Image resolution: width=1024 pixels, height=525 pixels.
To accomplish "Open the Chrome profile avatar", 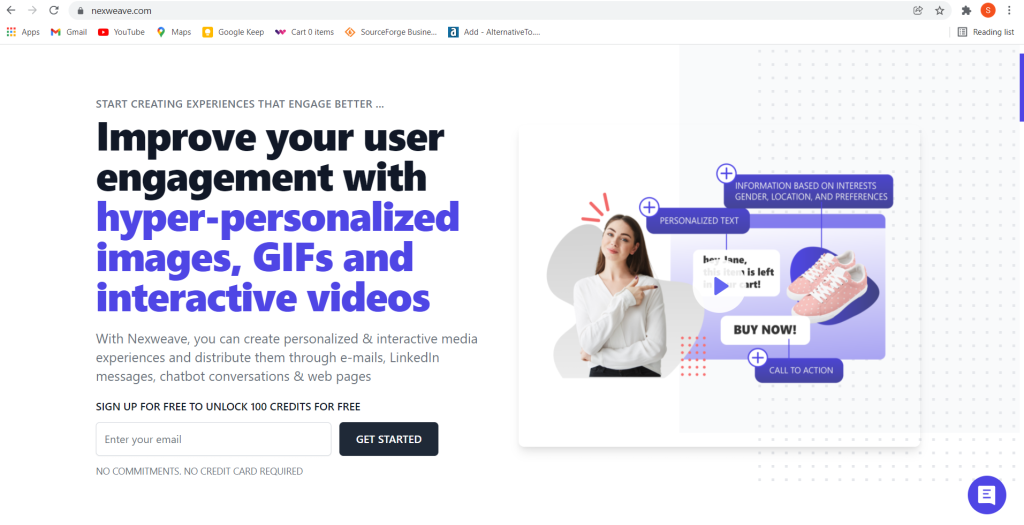I will (987, 10).
